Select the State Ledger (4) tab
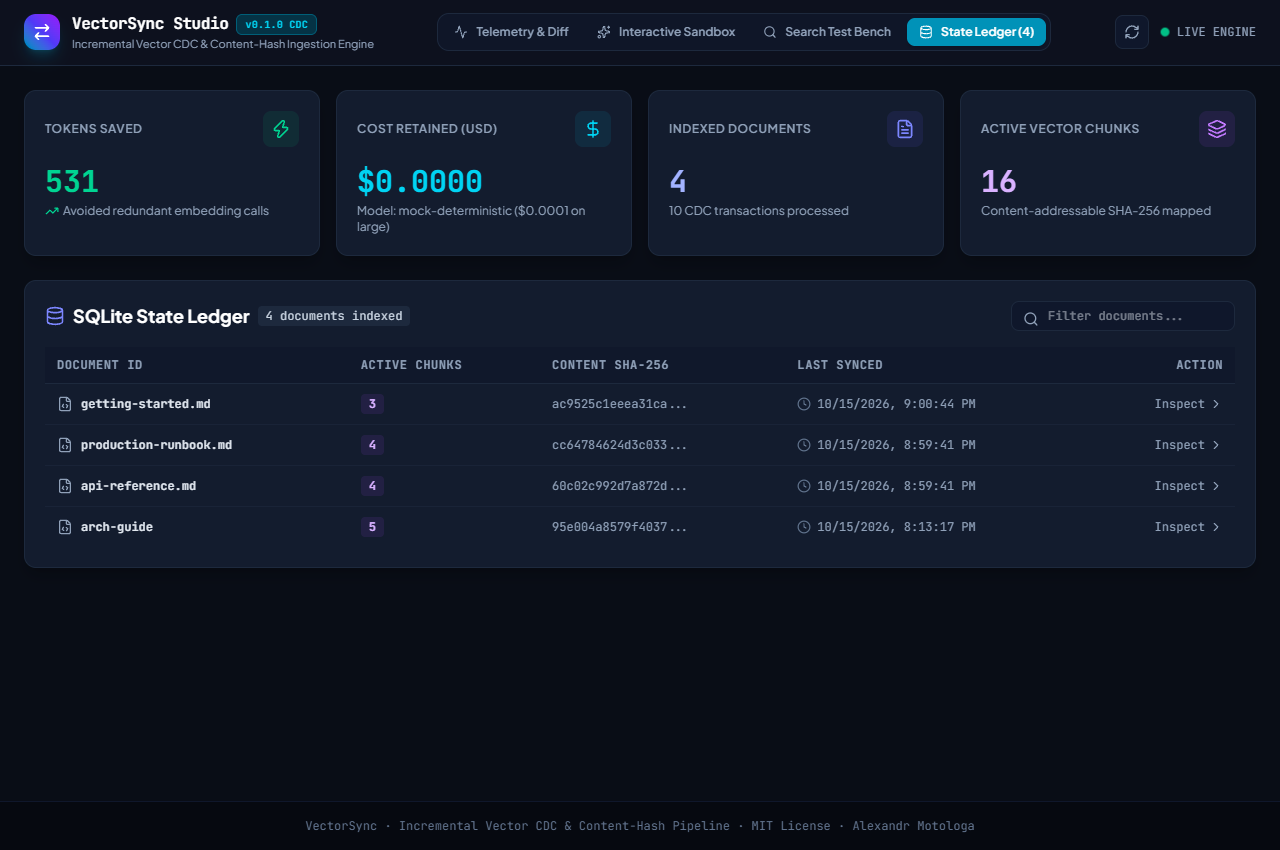Viewport: 1280px width, 850px height. [x=976, y=32]
